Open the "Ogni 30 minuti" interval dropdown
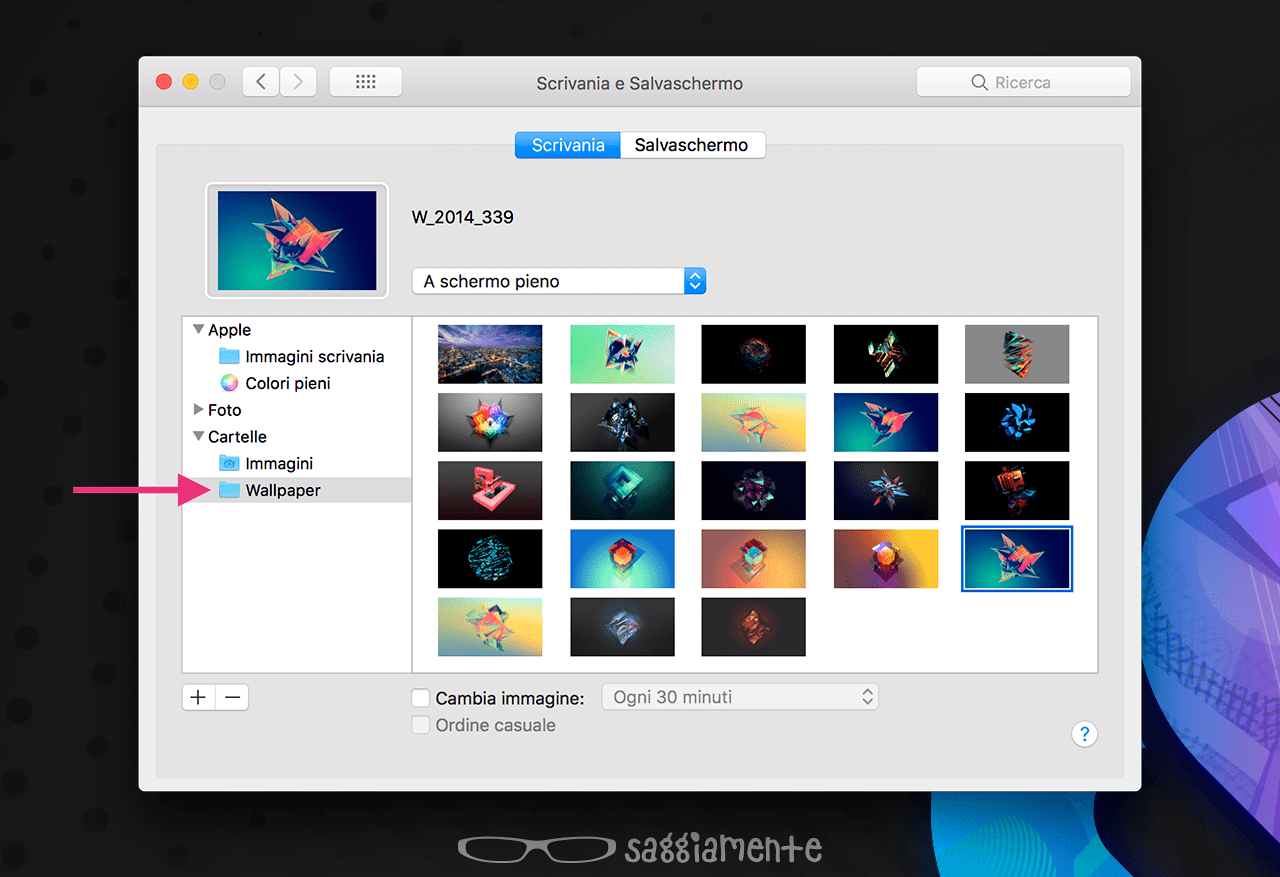 tap(740, 697)
